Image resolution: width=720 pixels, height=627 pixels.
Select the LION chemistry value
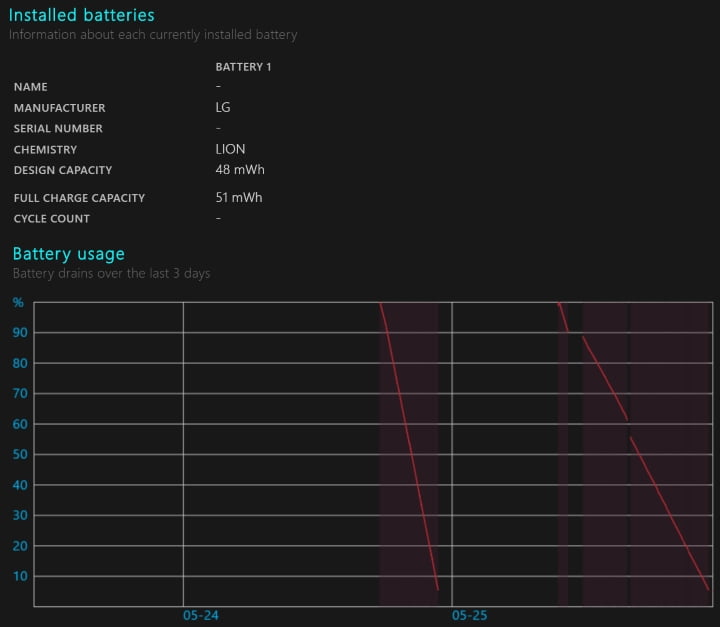pos(230,150)
